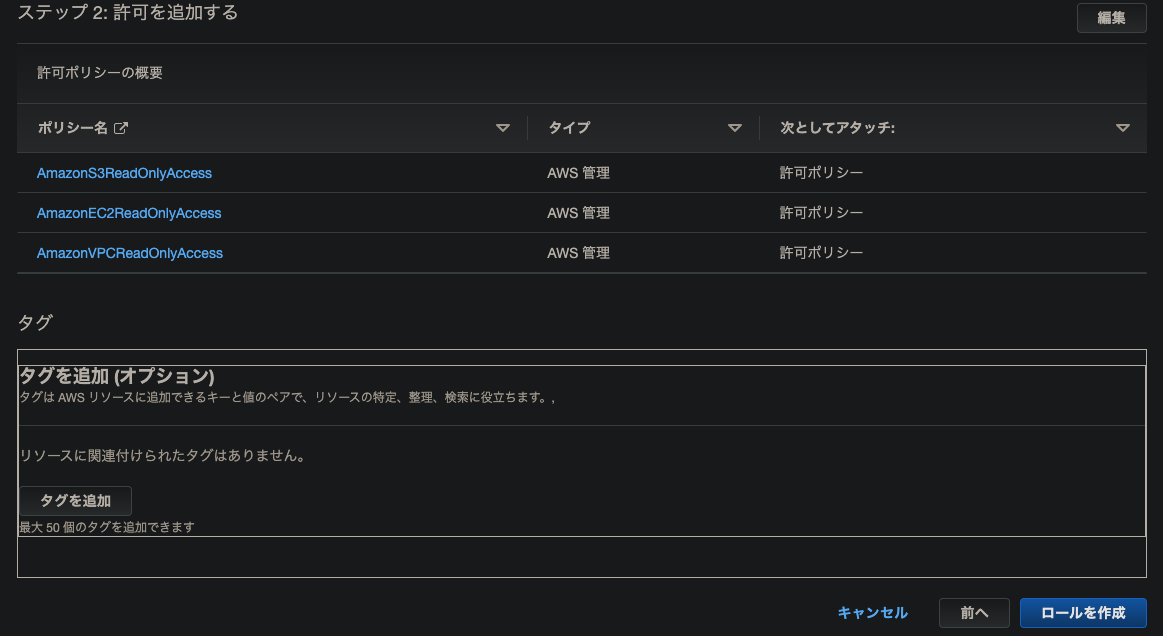Click the キャンセル link
The width and height of the screenshot is (1163, 636).
tap(872, 612)
